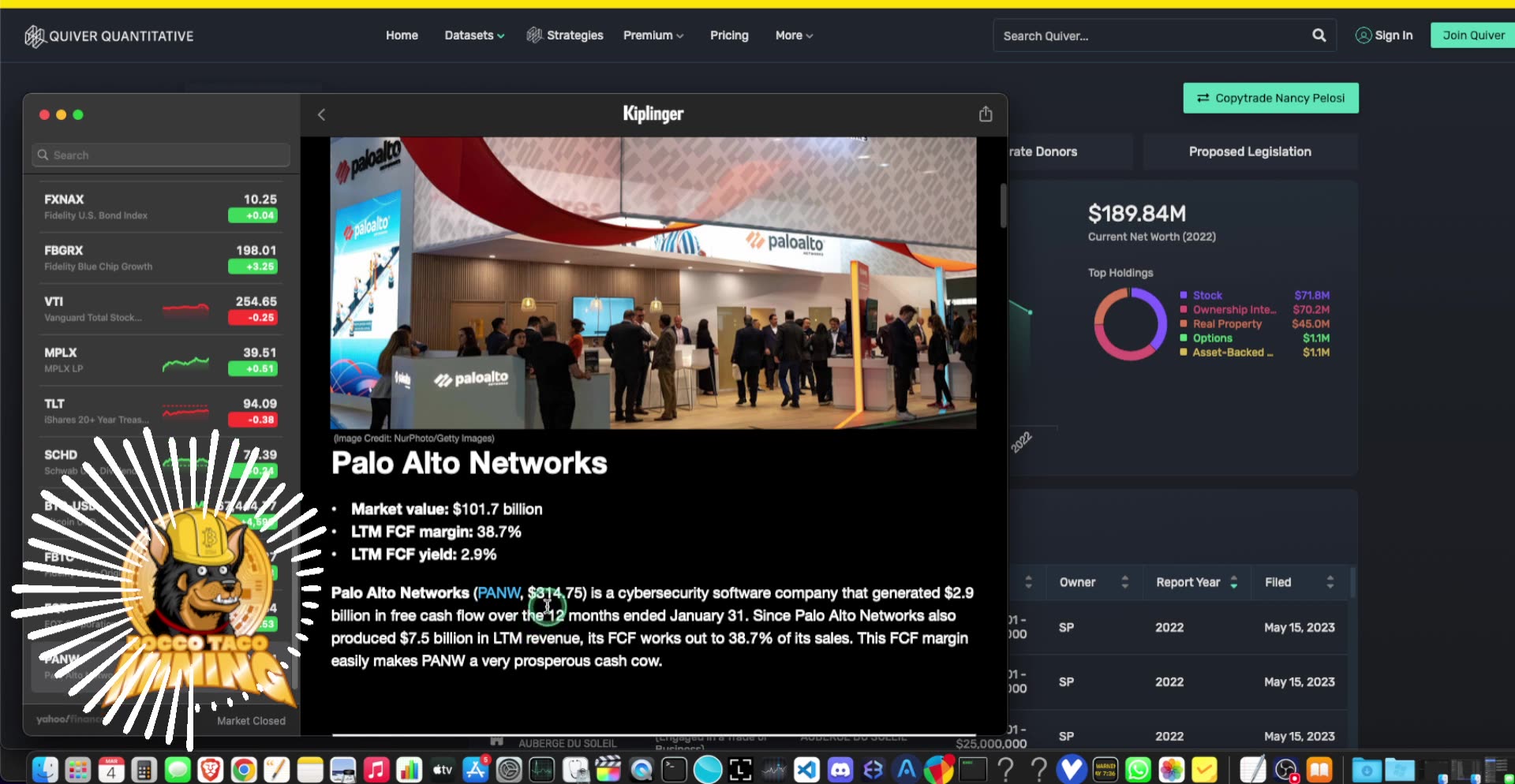This screenshot has height=784, width=1515.
Task: Open Calculator from the dock
Action: click(x=144, y=768)
